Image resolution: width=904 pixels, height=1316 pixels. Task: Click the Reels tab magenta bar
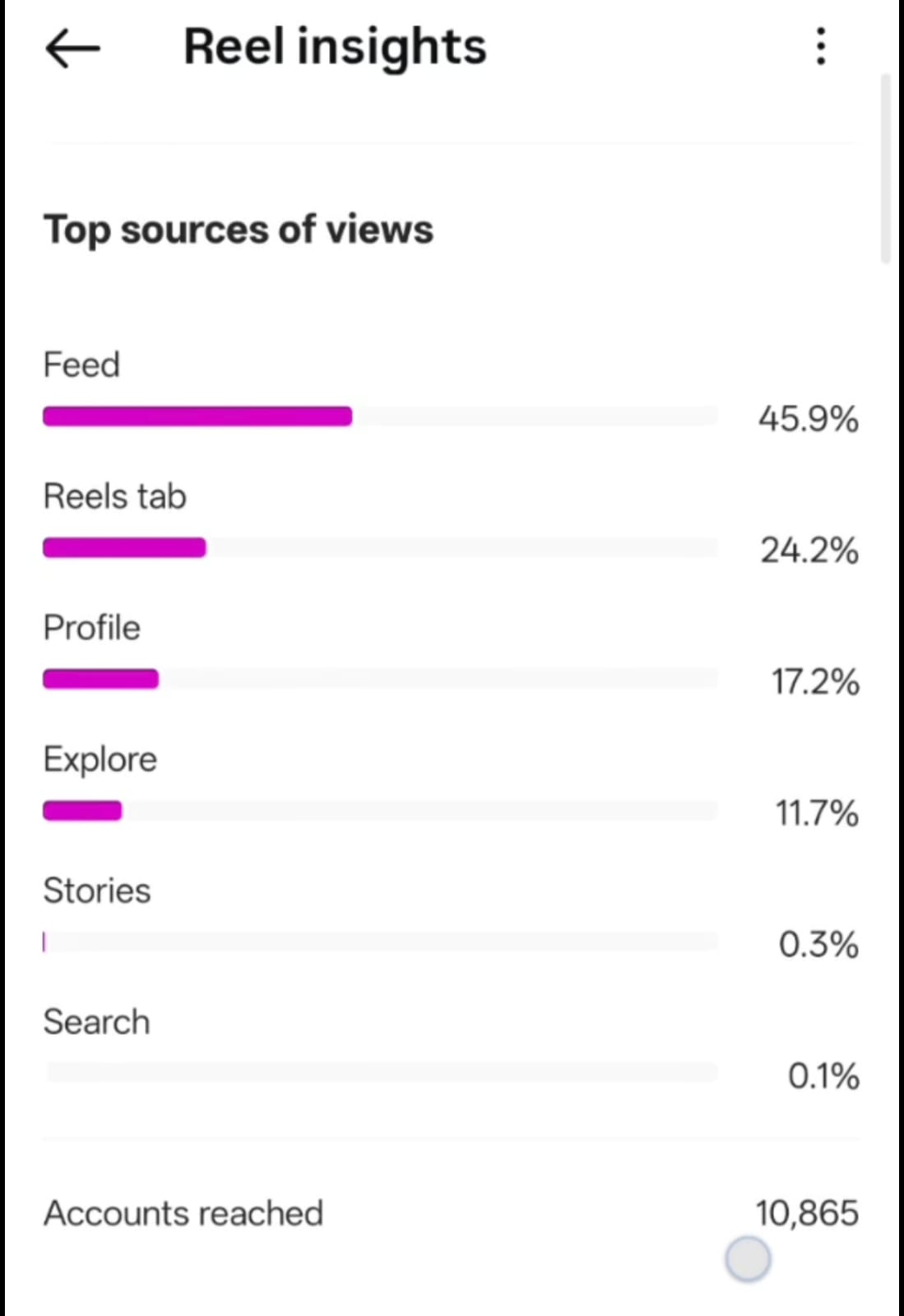coord(124,548)
